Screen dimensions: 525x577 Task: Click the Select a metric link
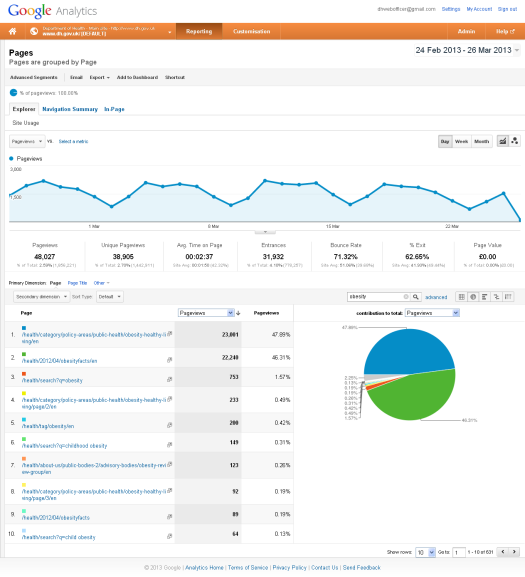pyautogui.click(x=73, y=141)
